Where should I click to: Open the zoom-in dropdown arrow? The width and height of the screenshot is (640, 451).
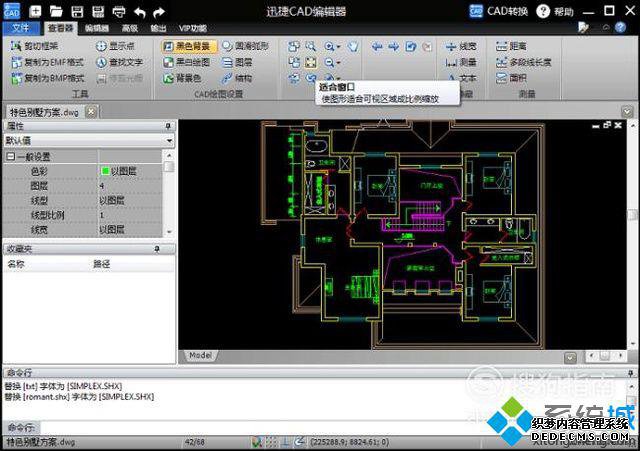(338, 47)
